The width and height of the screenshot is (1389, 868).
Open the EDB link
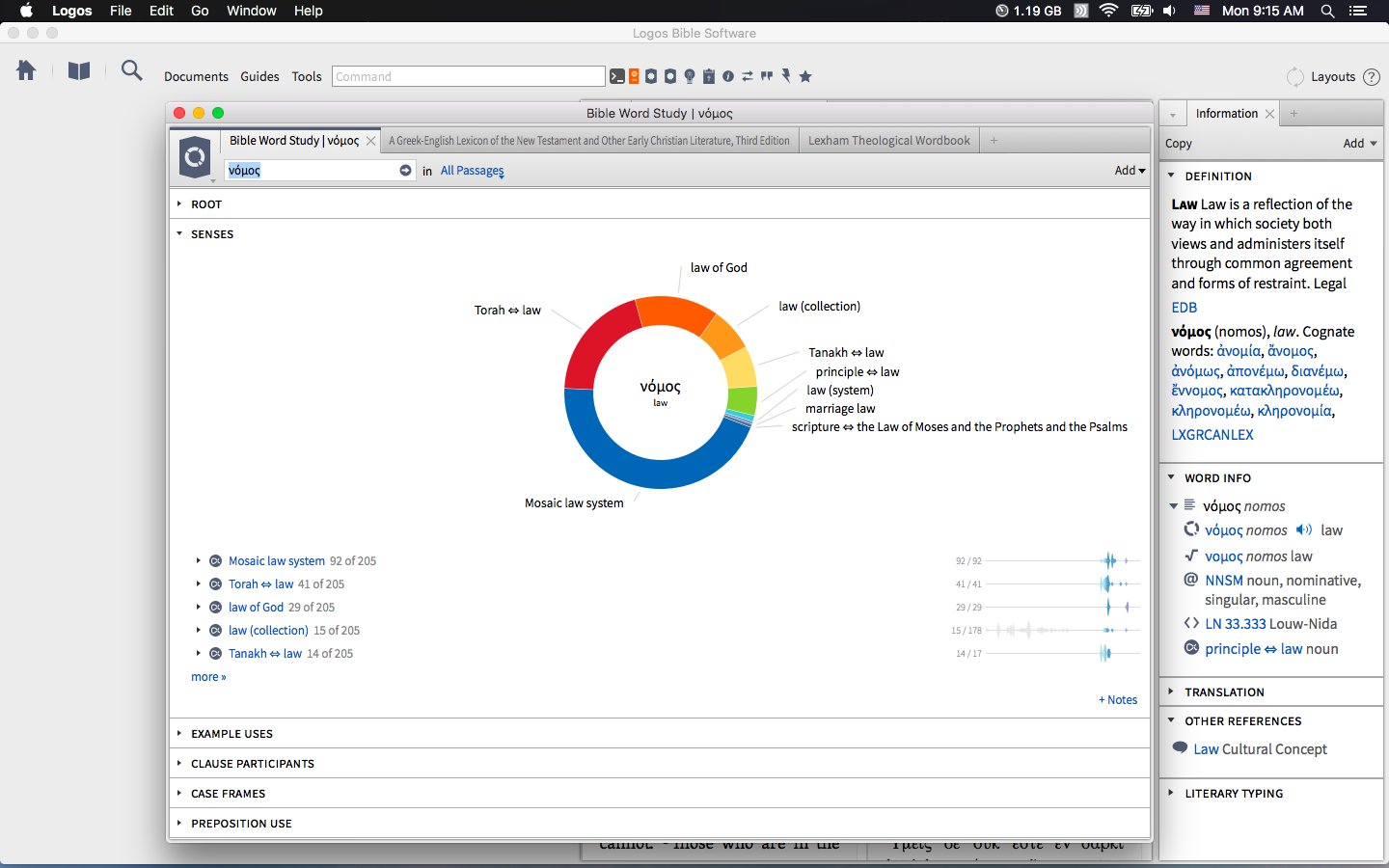1184,308
